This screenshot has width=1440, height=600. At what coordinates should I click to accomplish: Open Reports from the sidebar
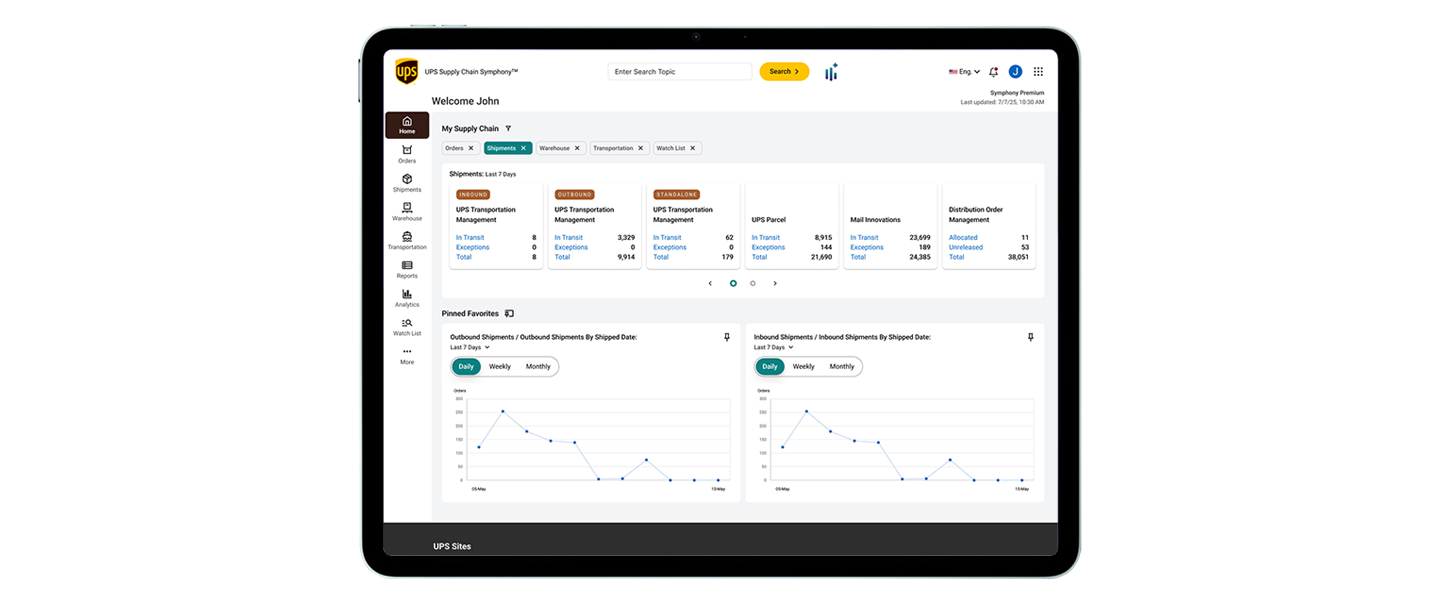click(407, 270)
